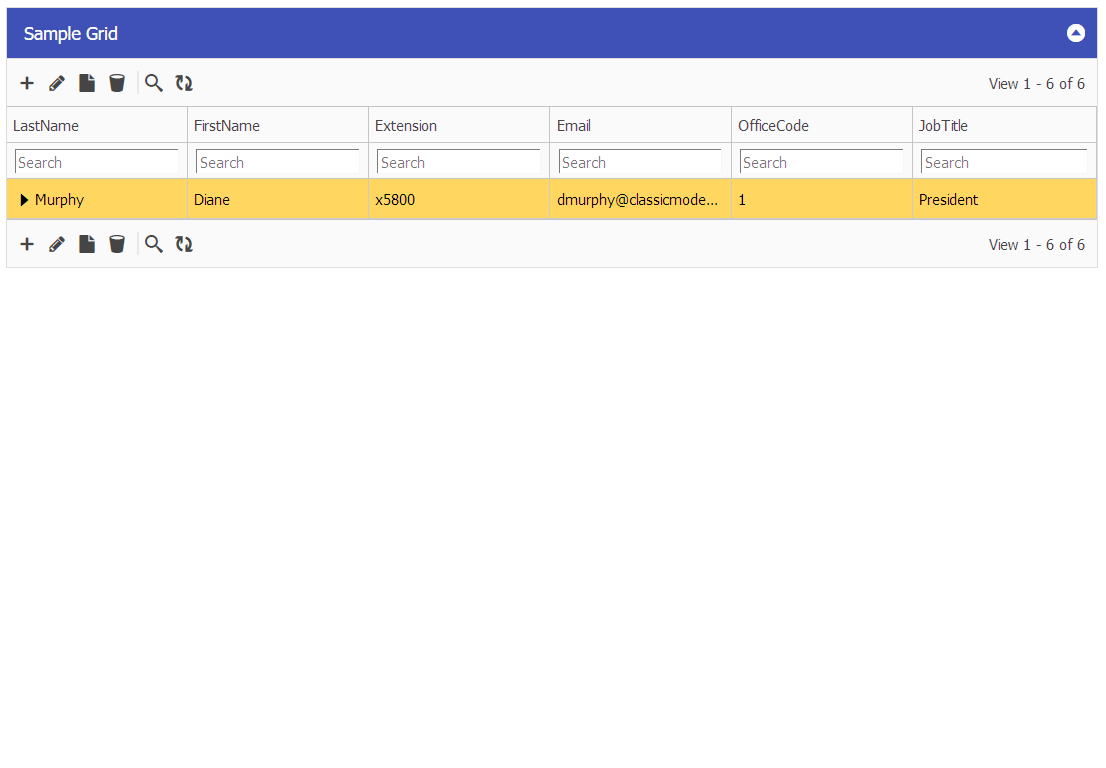This screenshot has height=768, width=1106.
Task: Click the pencil edit icon in top toolbar
Action: pos(57,83)
